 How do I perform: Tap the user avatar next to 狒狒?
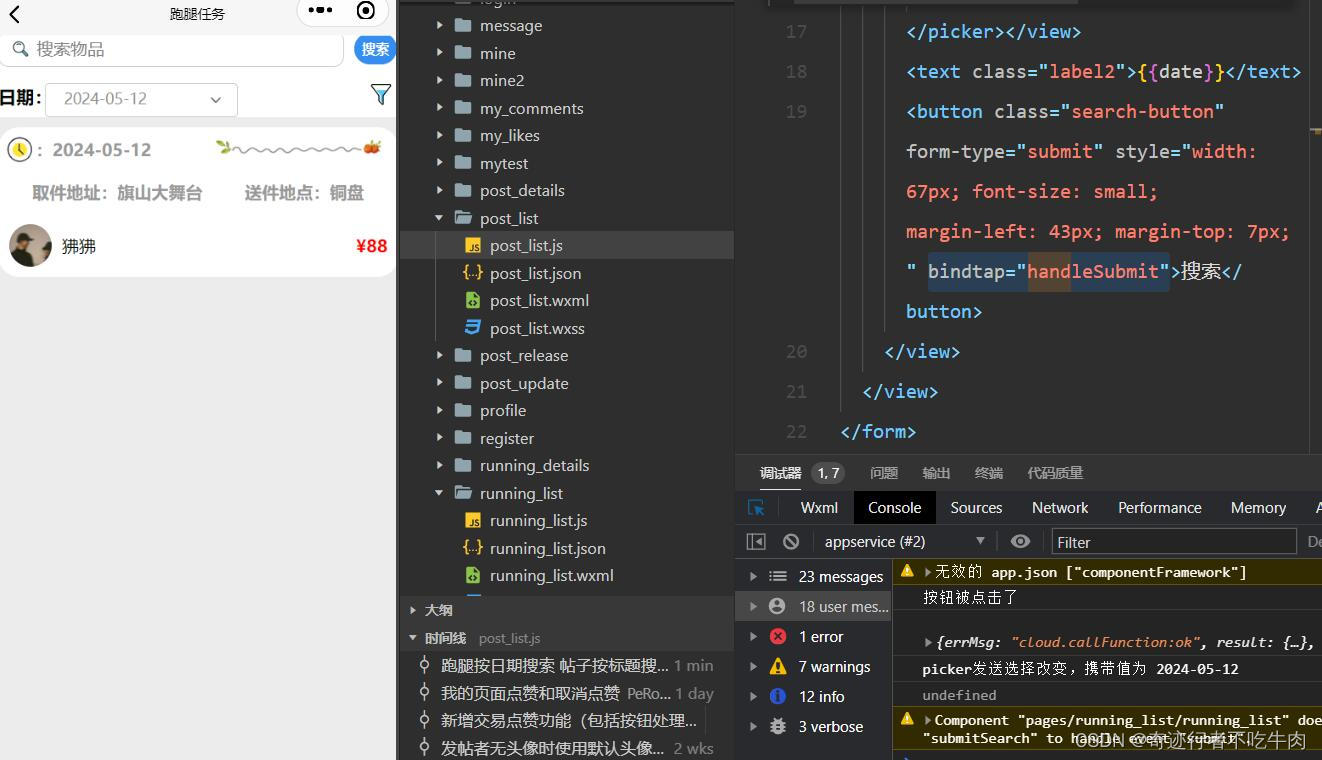(x=30, y=245)
